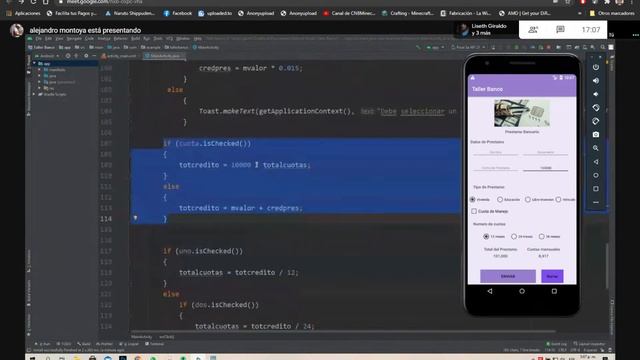Open Facebook bookmark in bookmarks bar
This screenshot has width=640, height=360.
point(178,13)
